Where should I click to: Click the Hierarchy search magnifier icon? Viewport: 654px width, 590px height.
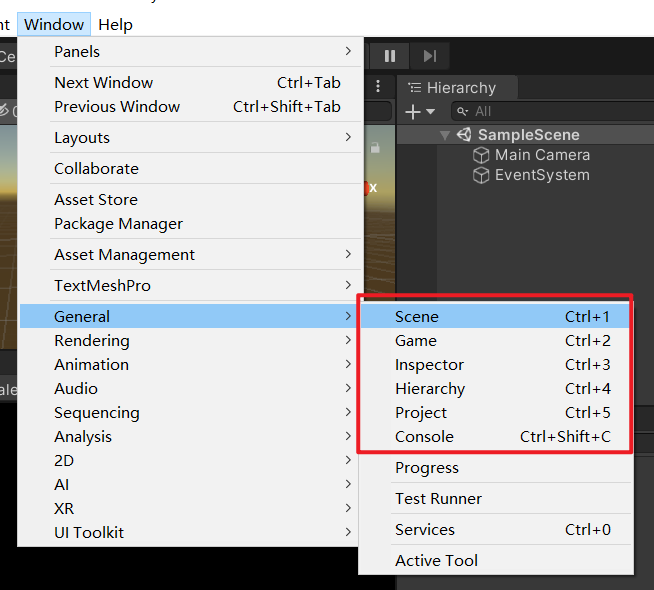tap(462, 111)
